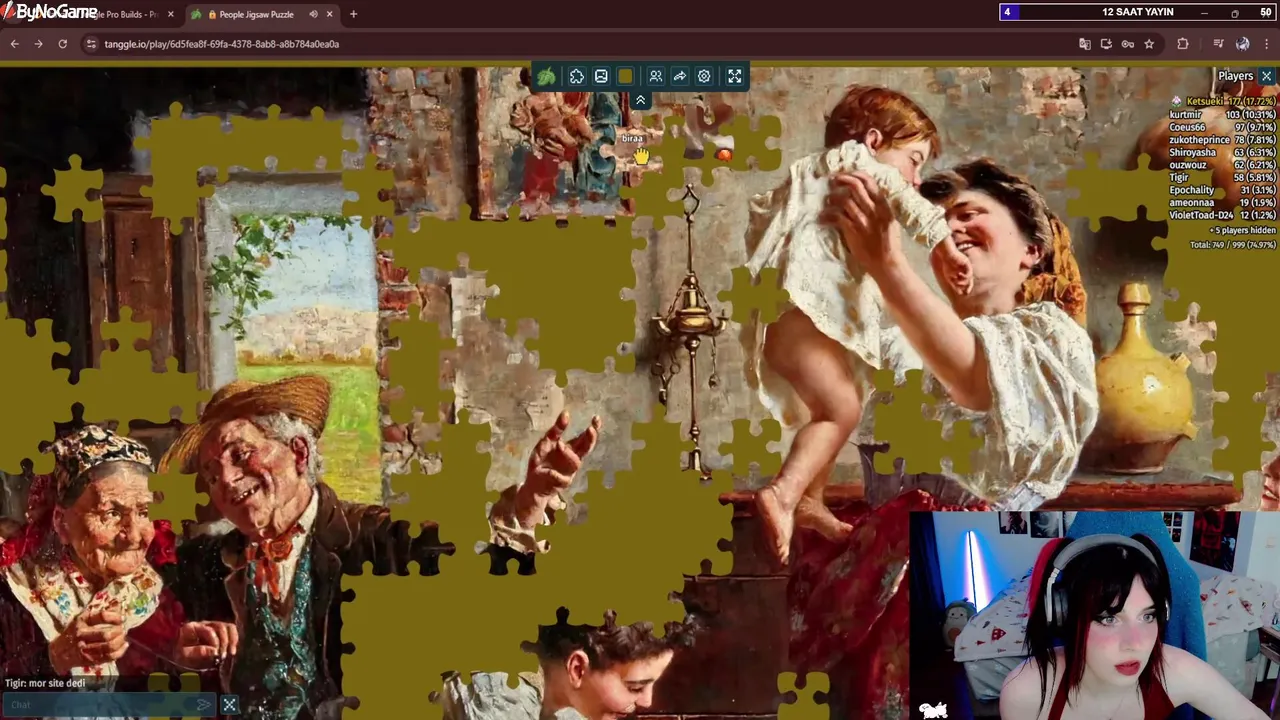Image resolution: width=1280 pixels, height=720 pixels.
Task: Click the green leaf Tanggle home icon
Action: (x=546, y=76)
